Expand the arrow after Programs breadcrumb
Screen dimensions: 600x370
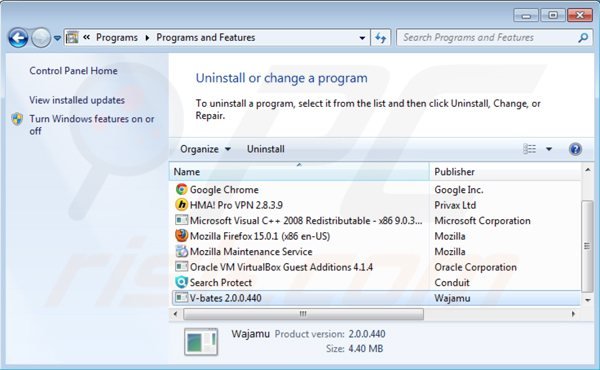(147, 37)
